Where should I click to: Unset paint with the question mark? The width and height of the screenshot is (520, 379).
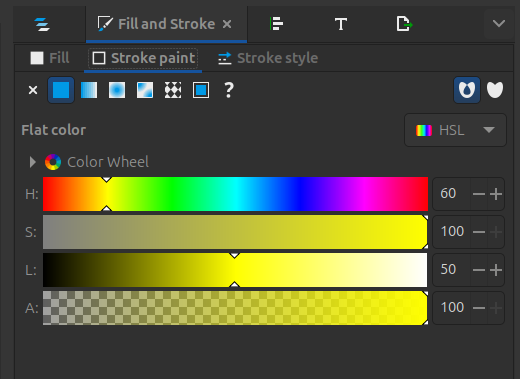click(229, 90)
